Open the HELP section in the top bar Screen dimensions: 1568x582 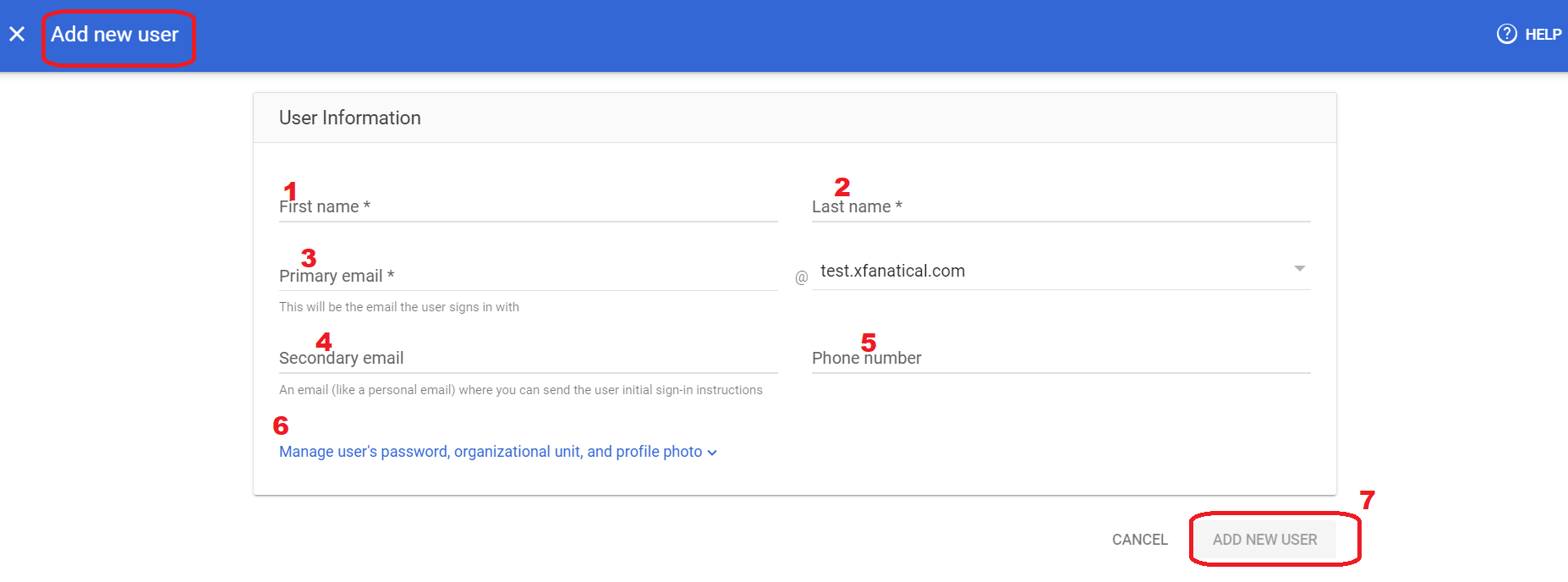tap(1543, 34)
